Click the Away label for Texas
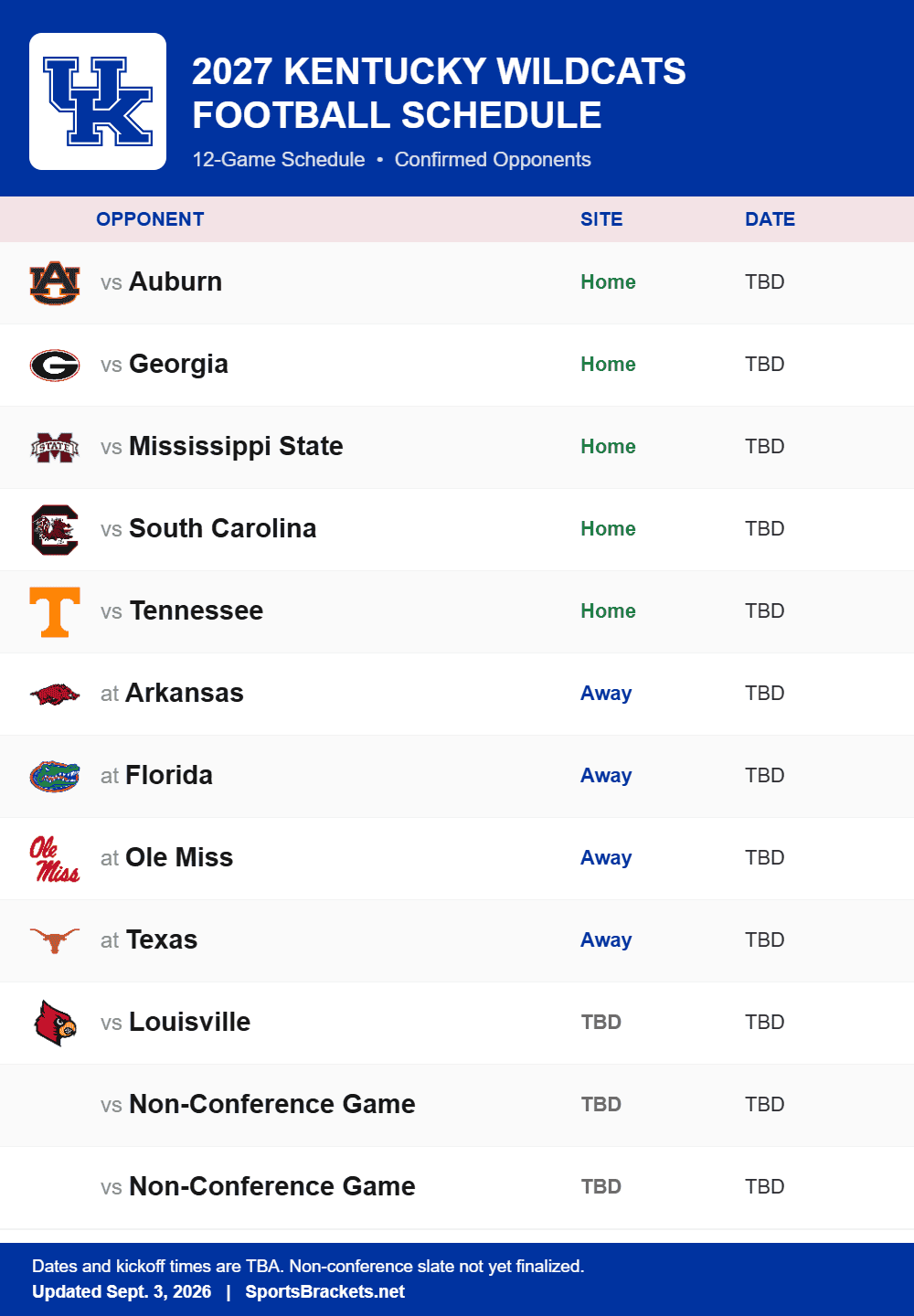Viewport: 914px width, 1316px height. [606, 939]
